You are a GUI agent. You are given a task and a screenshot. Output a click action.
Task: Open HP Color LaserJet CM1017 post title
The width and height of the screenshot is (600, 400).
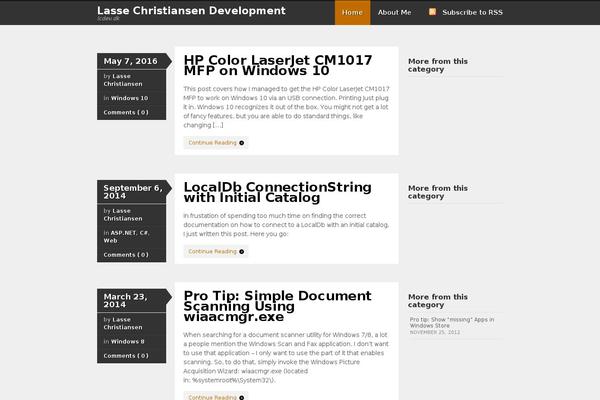[278, 65]
